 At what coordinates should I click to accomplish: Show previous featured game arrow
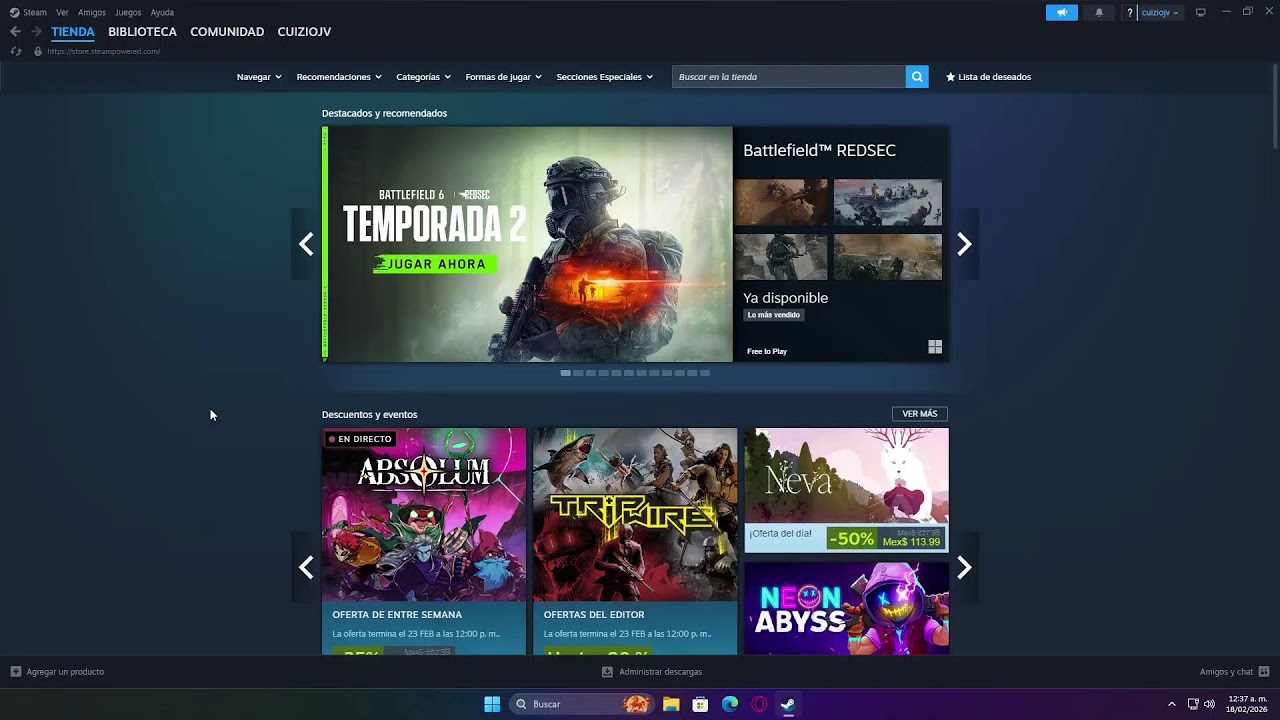306,244
